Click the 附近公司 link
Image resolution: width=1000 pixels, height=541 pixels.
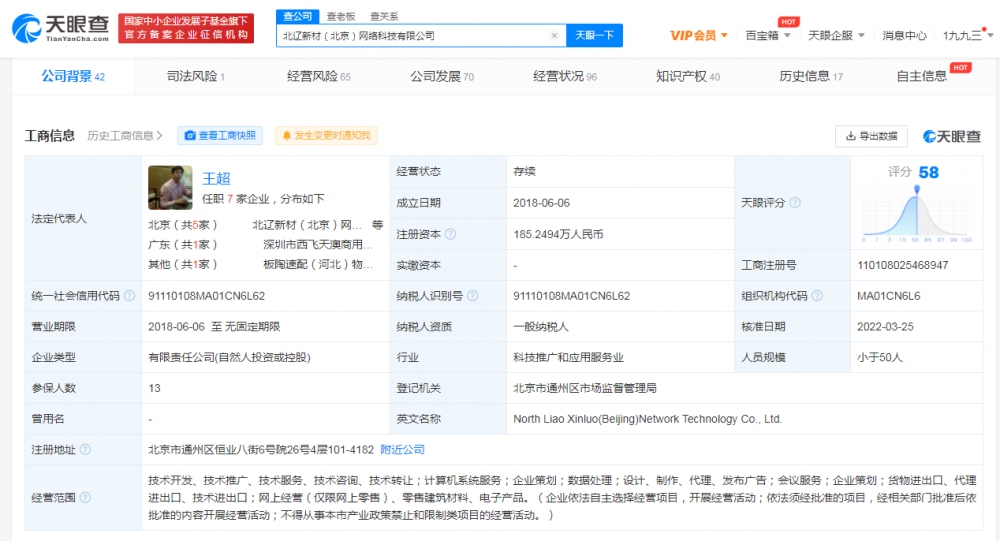coord(402,450)
